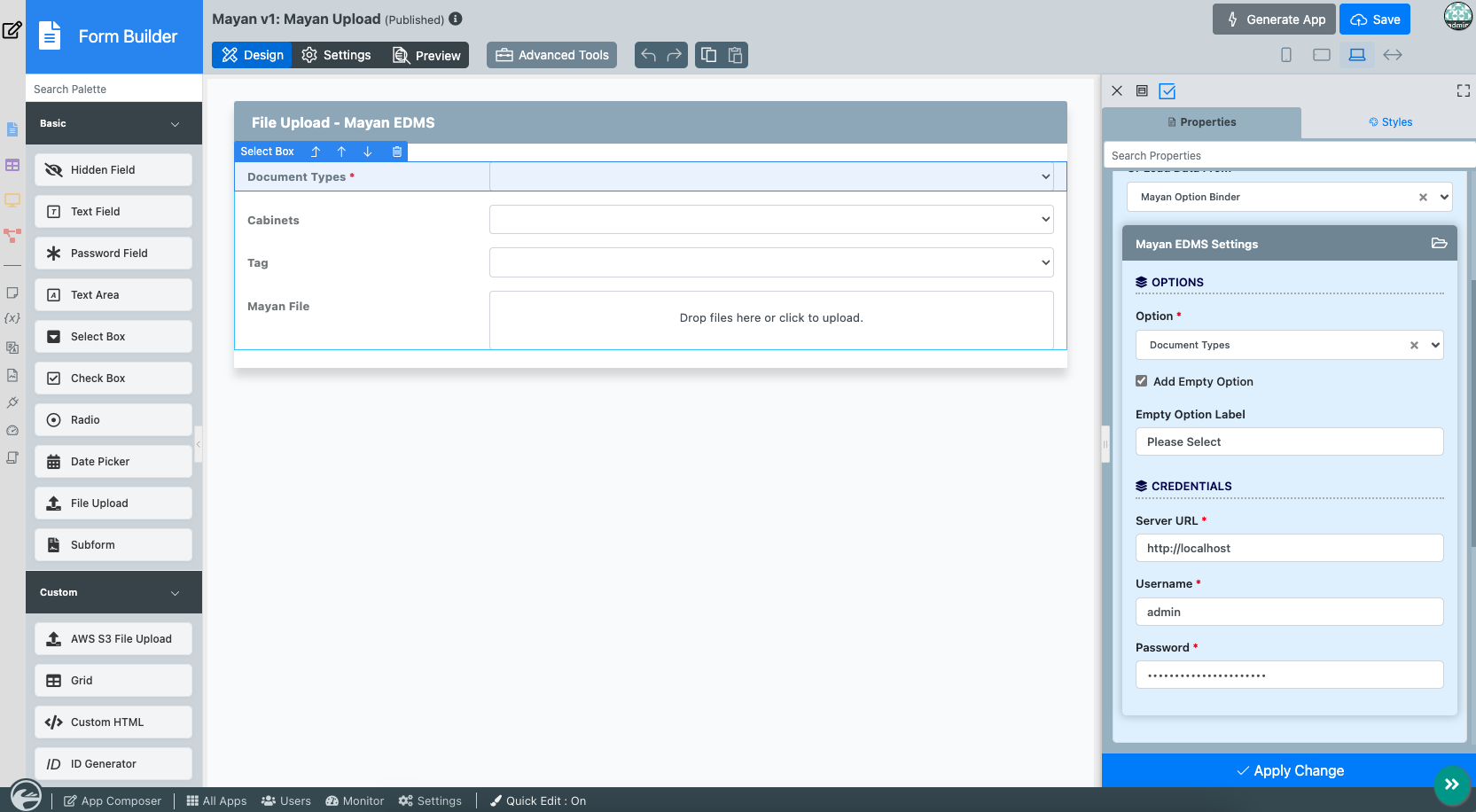Select the Hidden Field palette item

pos(113,170)
